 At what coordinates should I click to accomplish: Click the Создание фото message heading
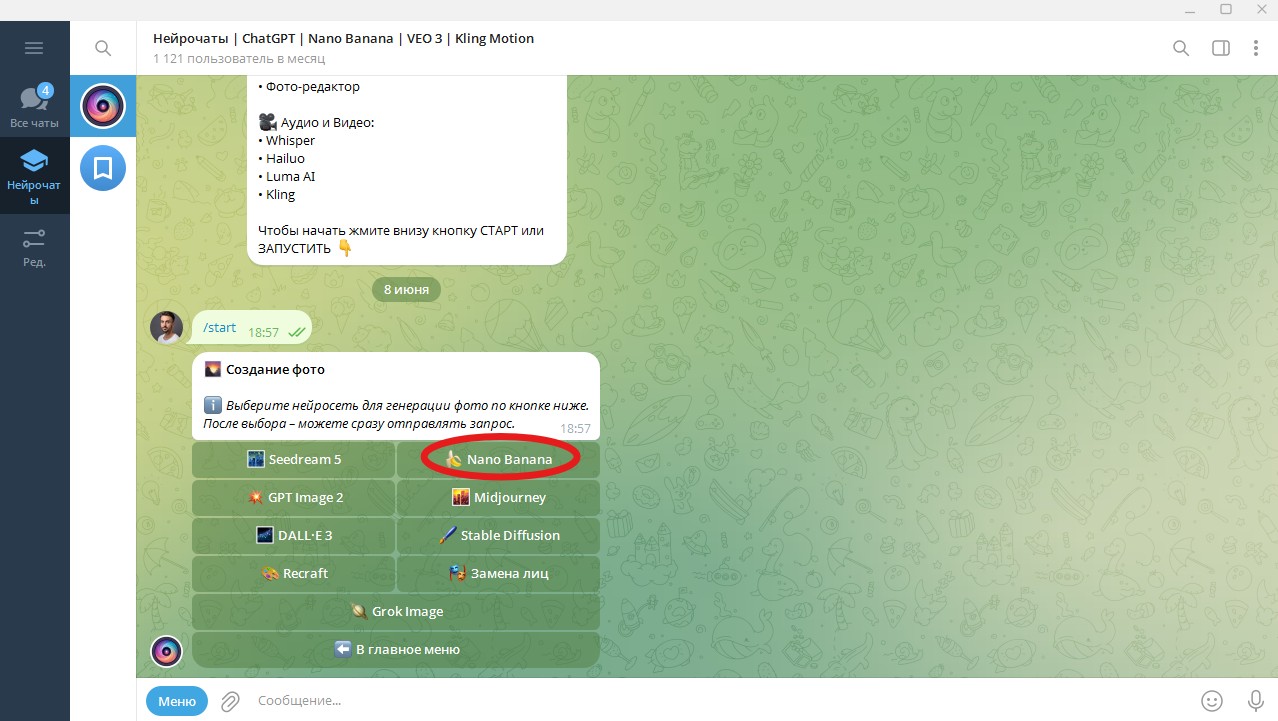click(x=275, y=370)
